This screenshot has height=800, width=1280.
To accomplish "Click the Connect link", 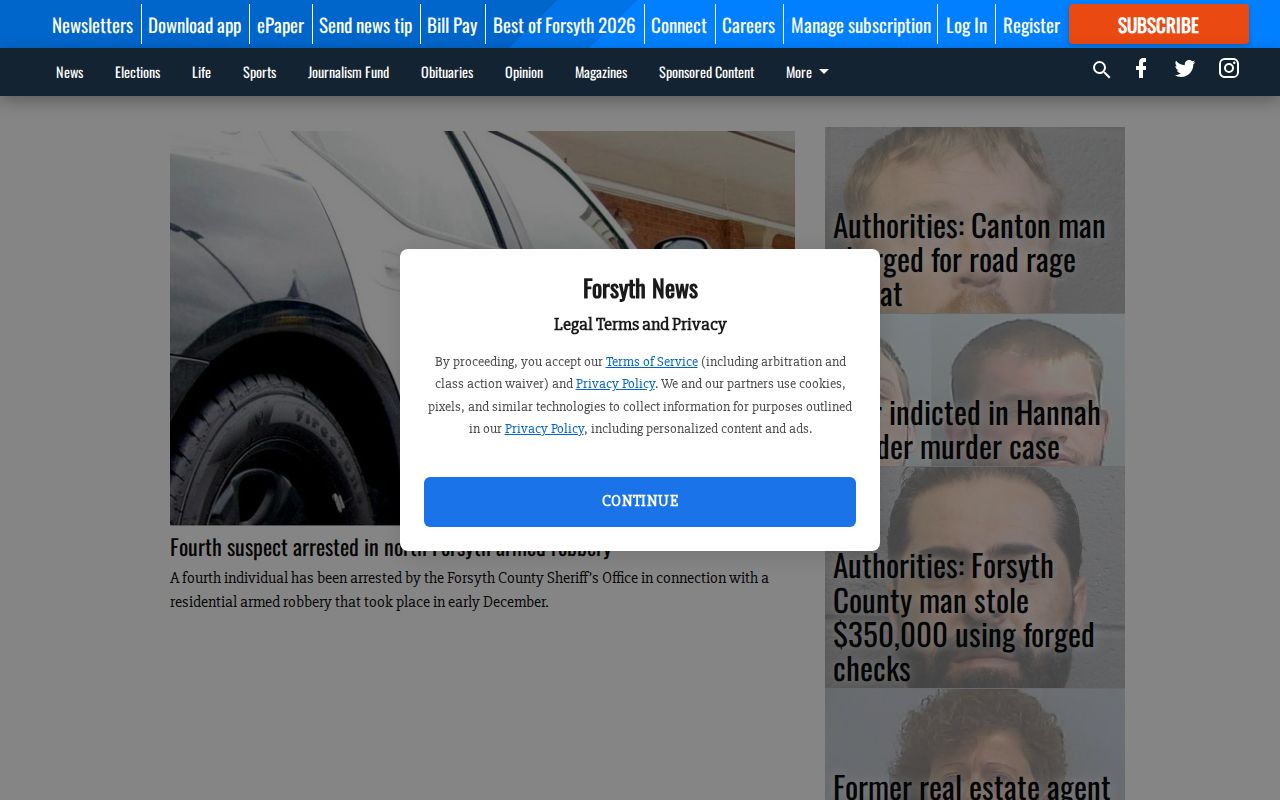I will (679, 25).
